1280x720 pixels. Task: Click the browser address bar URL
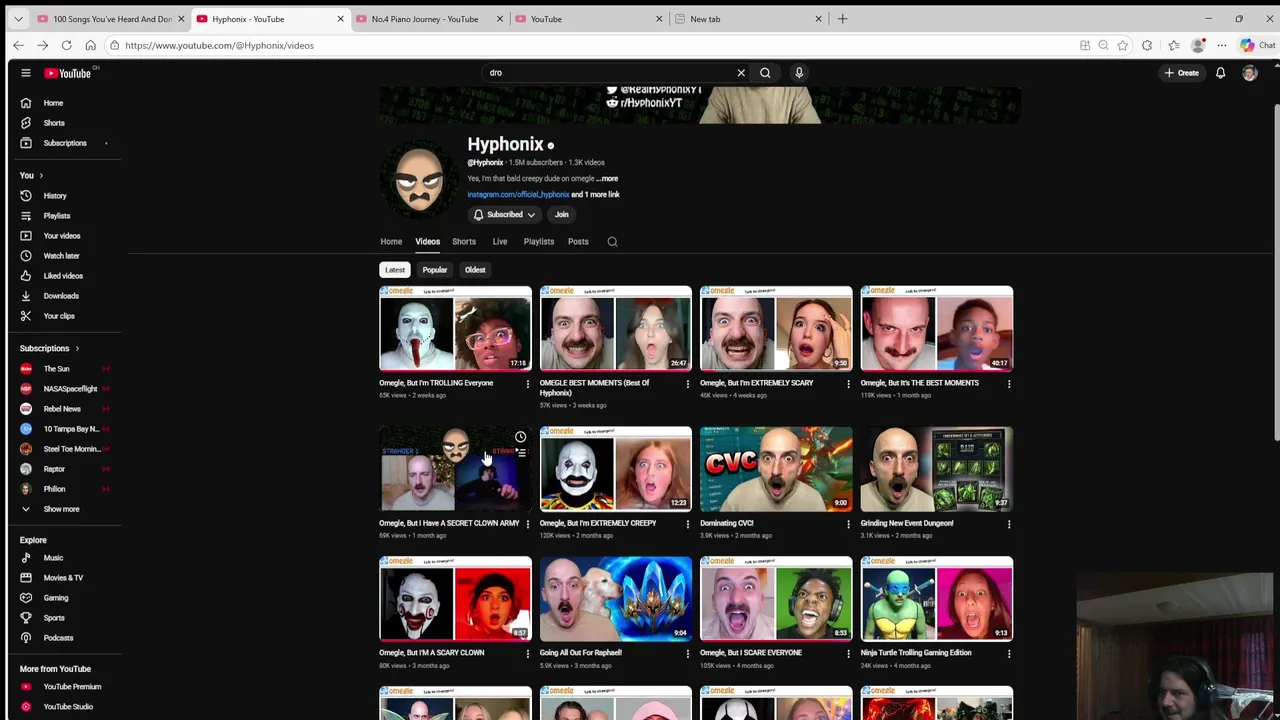pos(219,45)
